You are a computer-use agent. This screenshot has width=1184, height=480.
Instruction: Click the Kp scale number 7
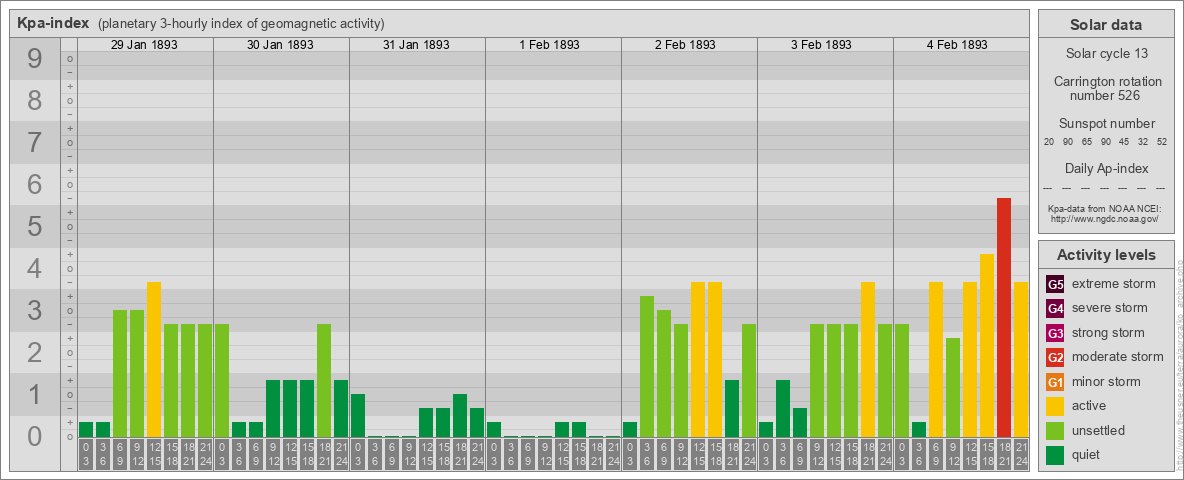(x=35, y=142)
